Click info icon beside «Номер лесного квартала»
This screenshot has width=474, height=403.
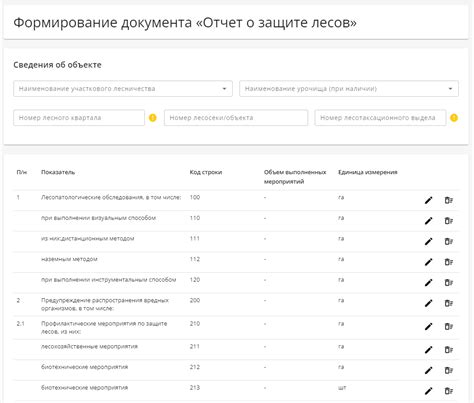(153, 118)
